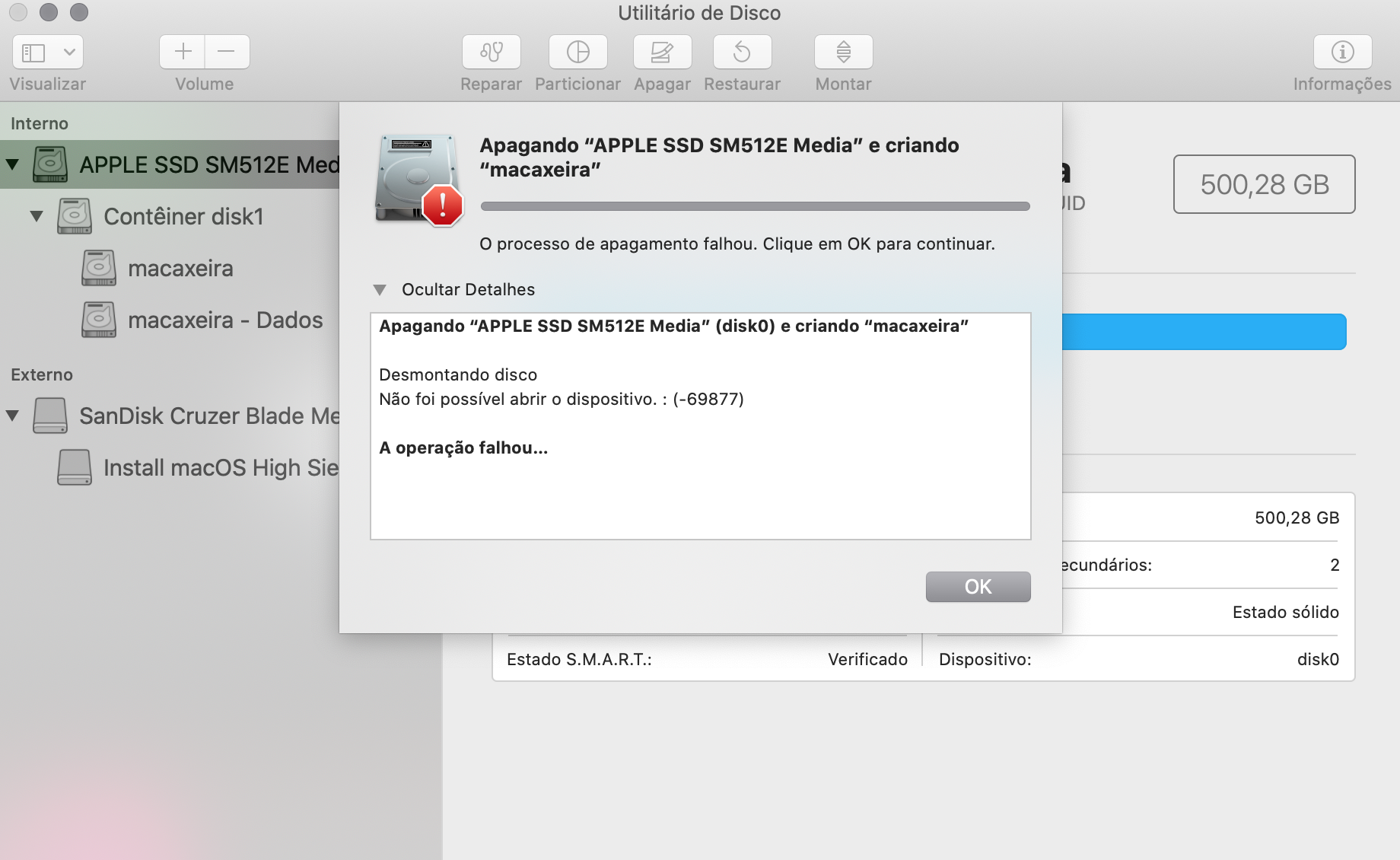Click the Contêiner disk1 drive icon

tap(75, 216)
